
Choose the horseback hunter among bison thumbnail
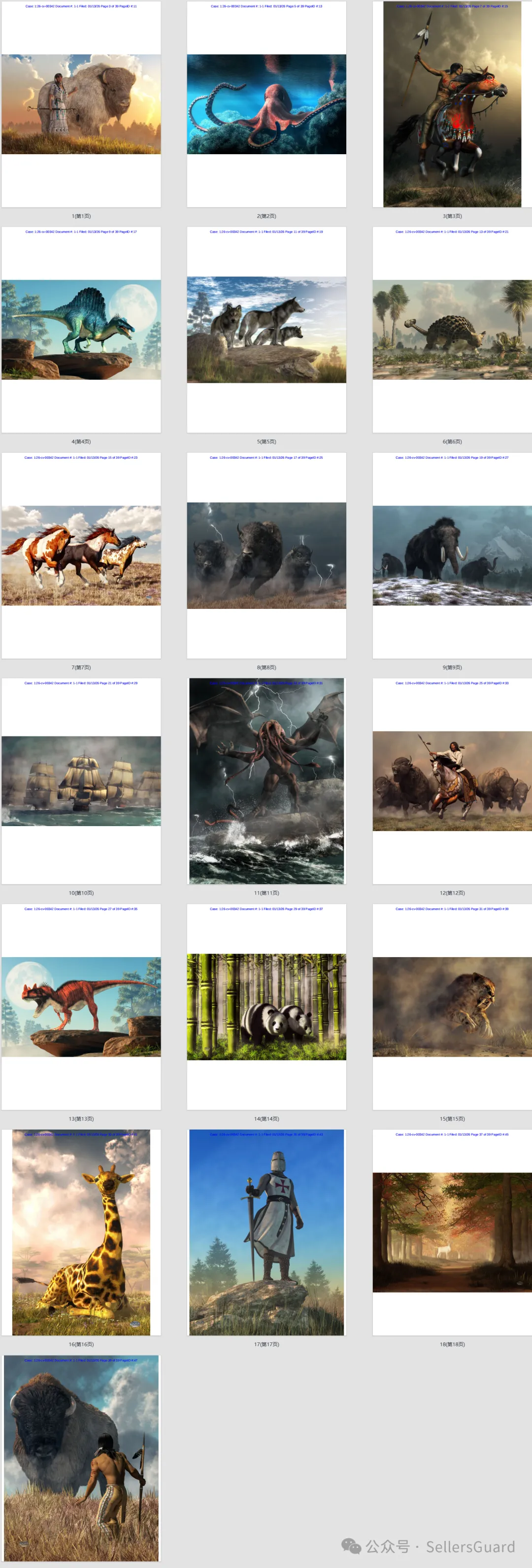452,782
